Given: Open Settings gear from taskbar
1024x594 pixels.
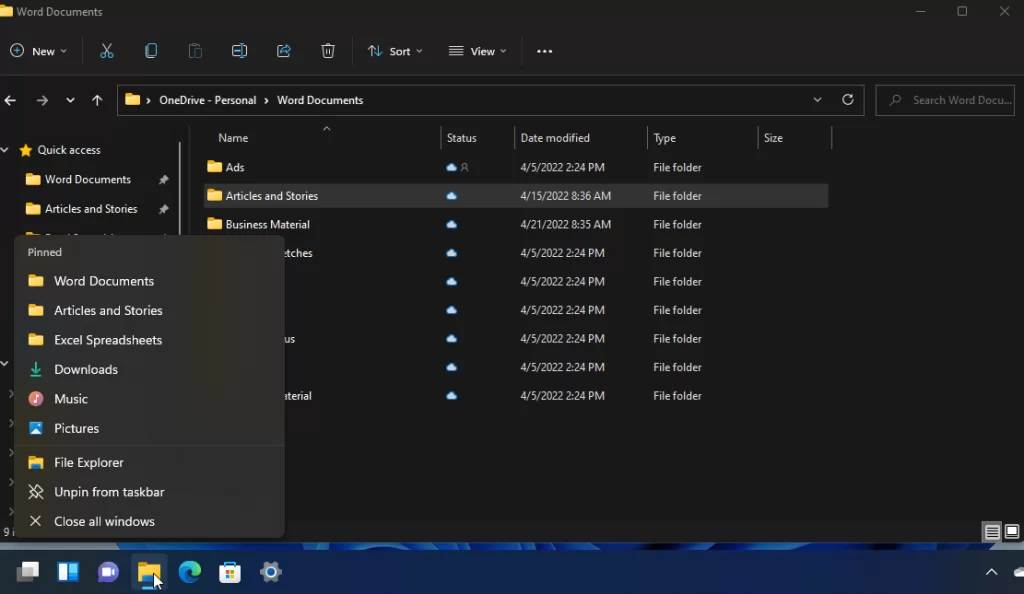Looking at the screenshot, I should [271, 572].
